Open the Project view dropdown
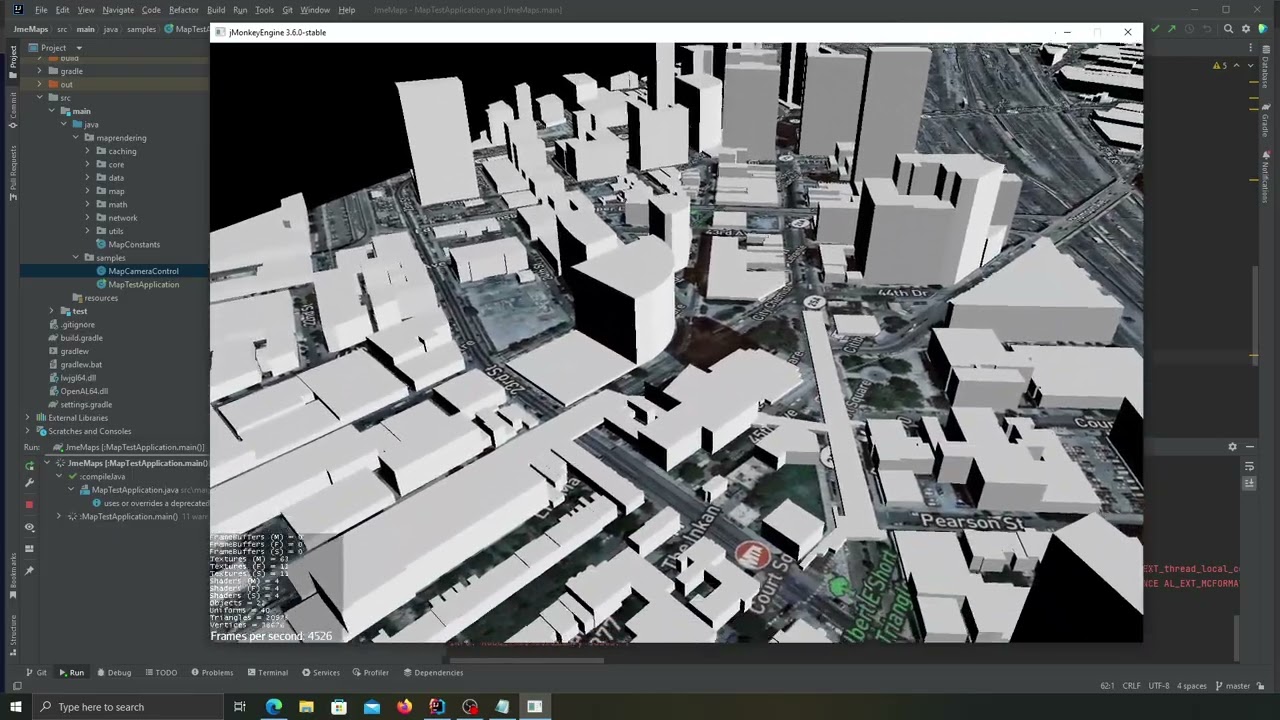 (79, 48)
